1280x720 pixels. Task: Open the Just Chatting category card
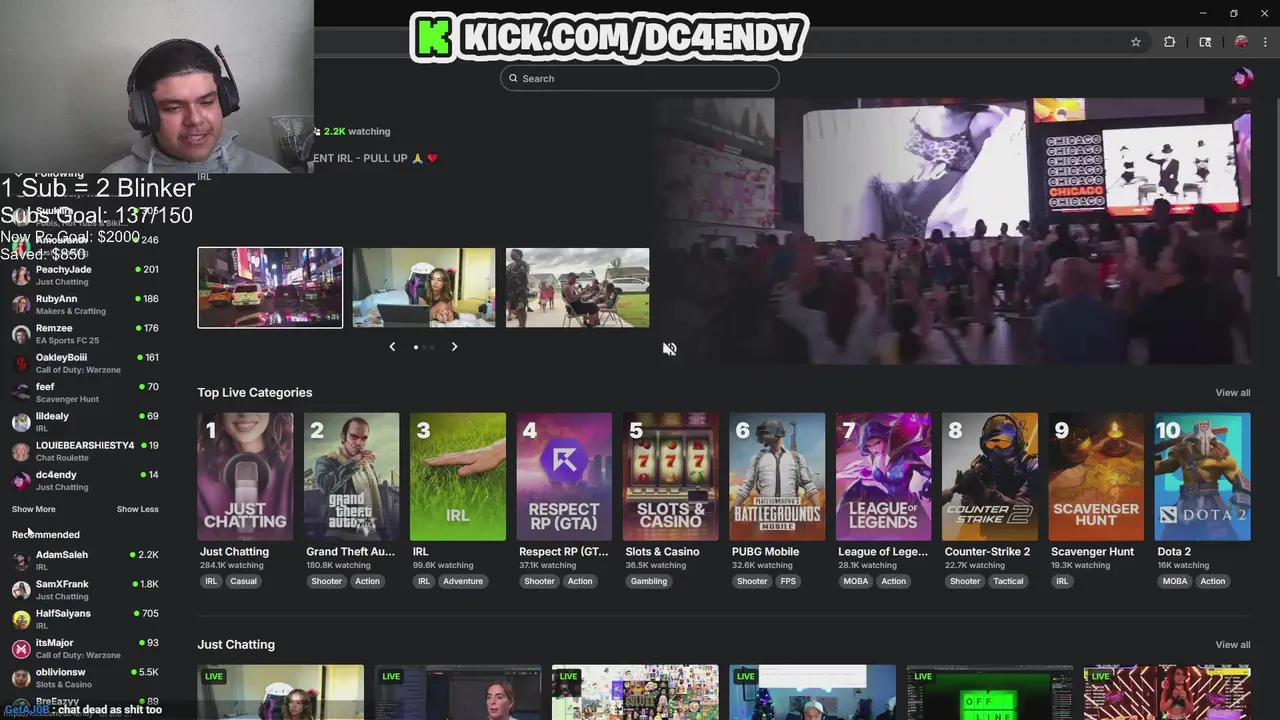point(245,476)
